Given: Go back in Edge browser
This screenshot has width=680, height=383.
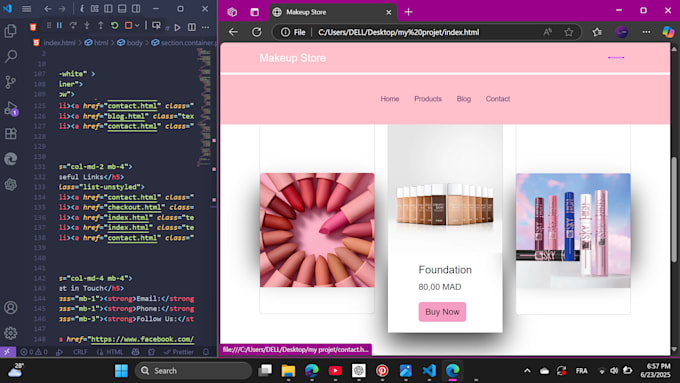Looking at the screenshot, I should tap(233, 32).
